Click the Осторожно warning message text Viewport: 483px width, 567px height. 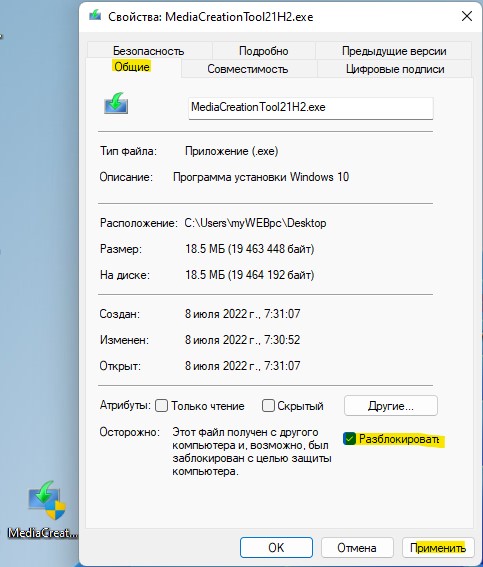pyautogui.click(x=252, y=452)
